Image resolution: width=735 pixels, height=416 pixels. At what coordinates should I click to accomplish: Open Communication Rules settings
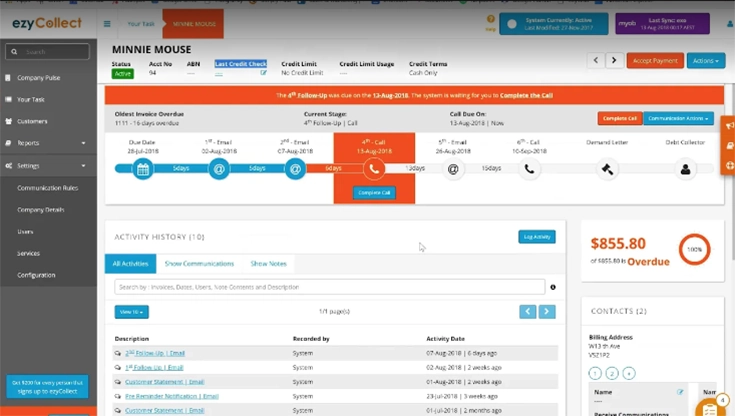coord(48,188)
